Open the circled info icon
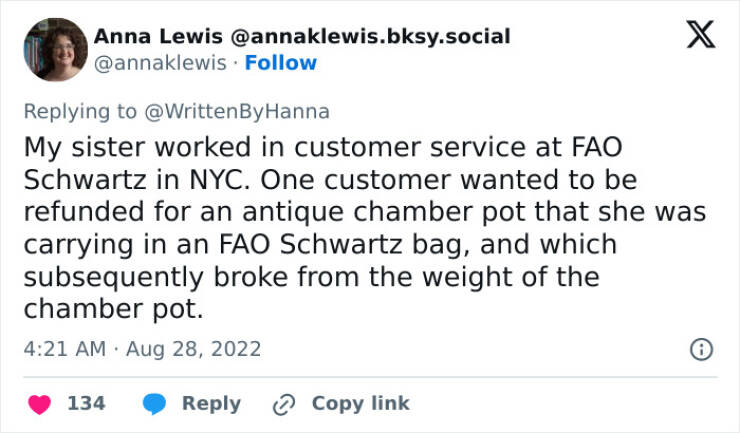Viewport: 740px width, 433px height. (x=702, y=349)
